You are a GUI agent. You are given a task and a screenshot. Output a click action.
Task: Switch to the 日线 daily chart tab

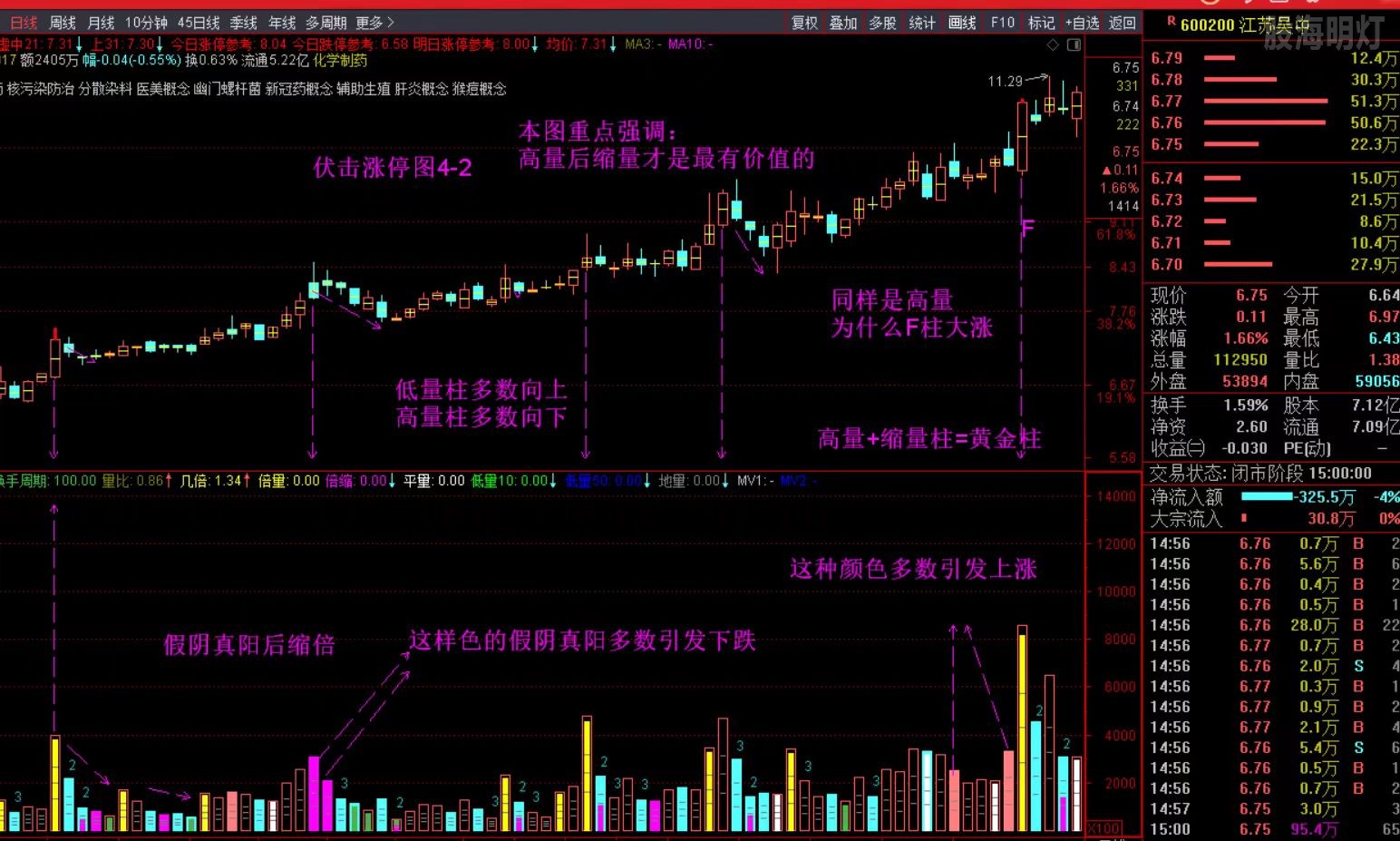pos(24,23)
